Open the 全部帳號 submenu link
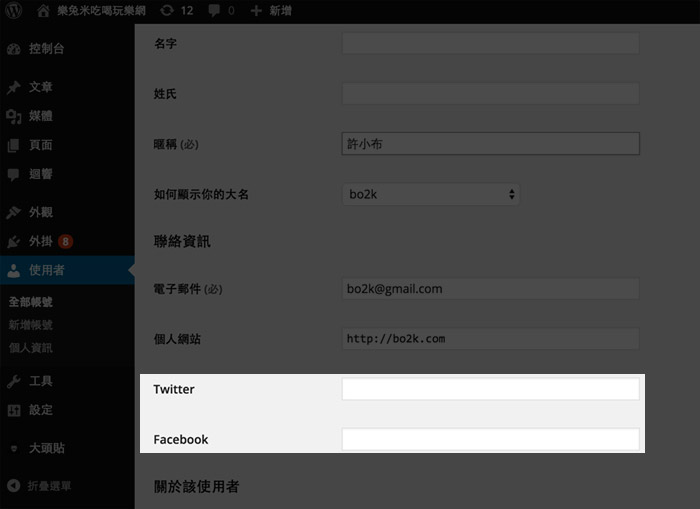The image size is (700, 509). (30, 302)
